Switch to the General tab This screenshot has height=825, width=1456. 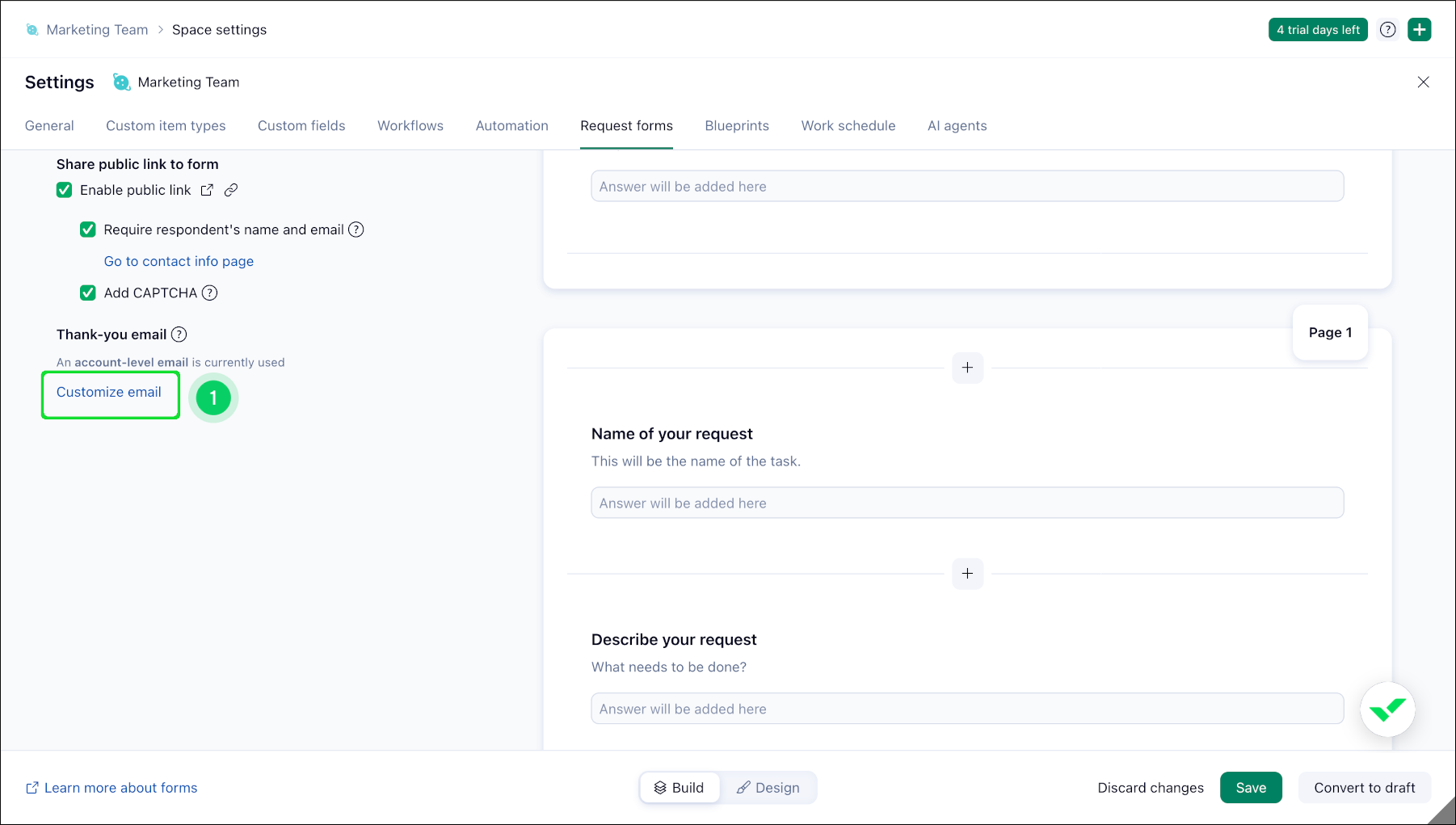pos(49,126)
